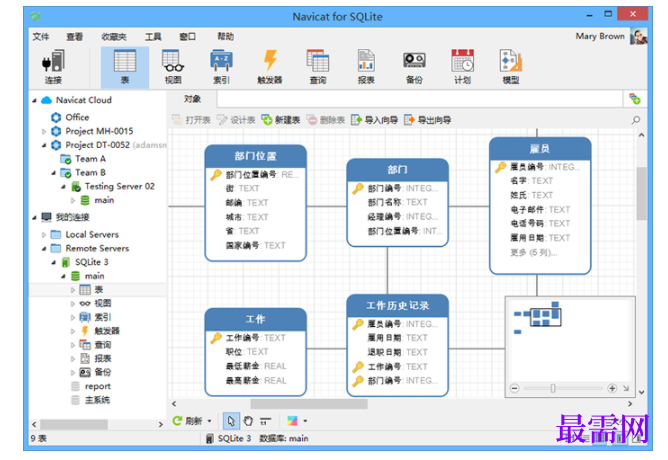
Task: Click the 删除表 button
Action: (x=326, y=120)
